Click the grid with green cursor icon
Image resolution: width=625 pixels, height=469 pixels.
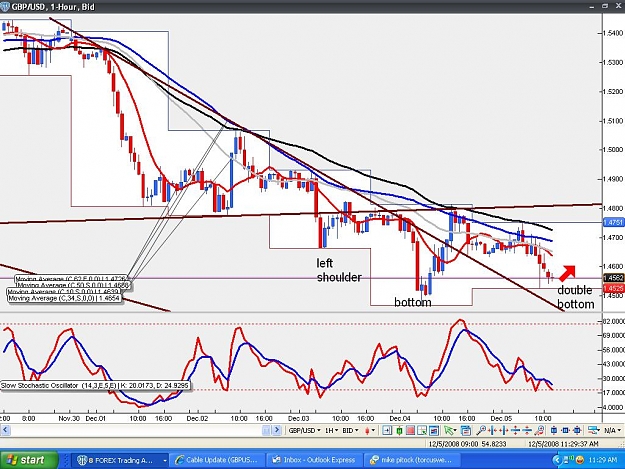[x=422, y=430]
